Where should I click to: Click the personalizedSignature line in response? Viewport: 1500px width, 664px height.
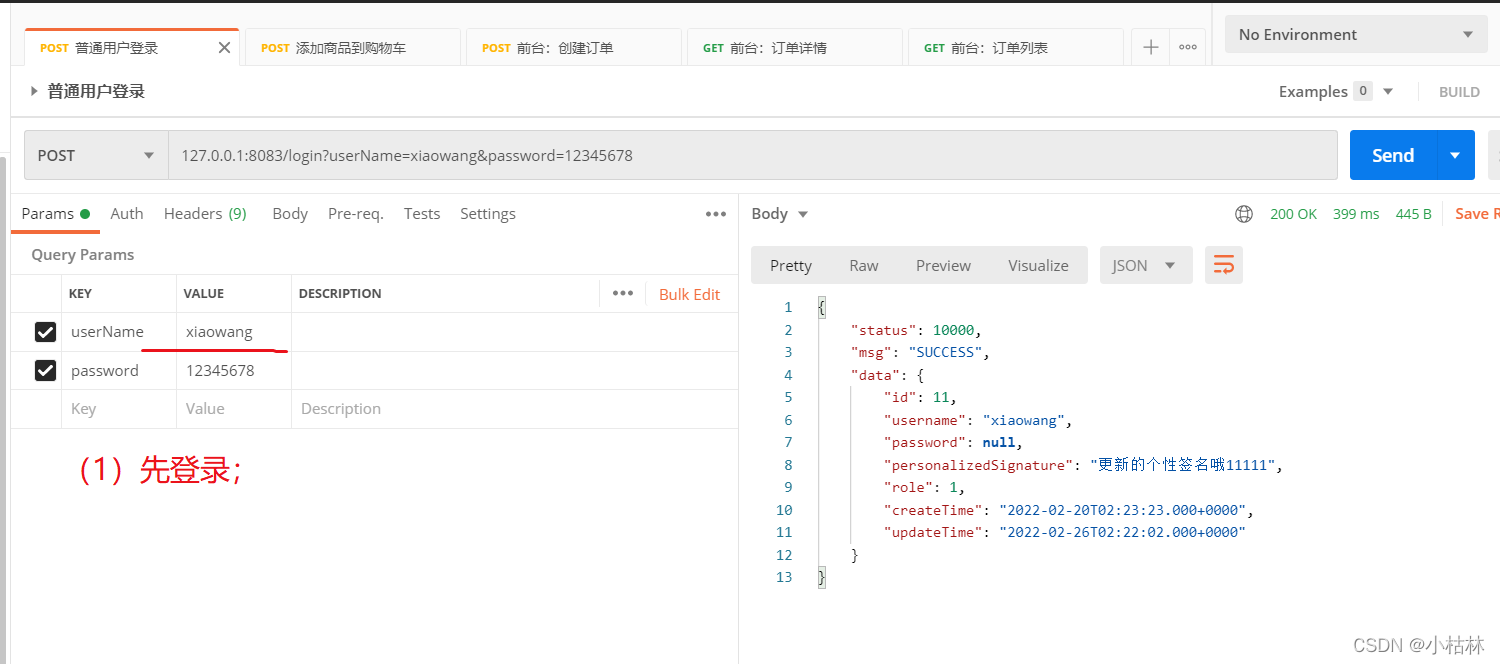[x=1083, y=465]
